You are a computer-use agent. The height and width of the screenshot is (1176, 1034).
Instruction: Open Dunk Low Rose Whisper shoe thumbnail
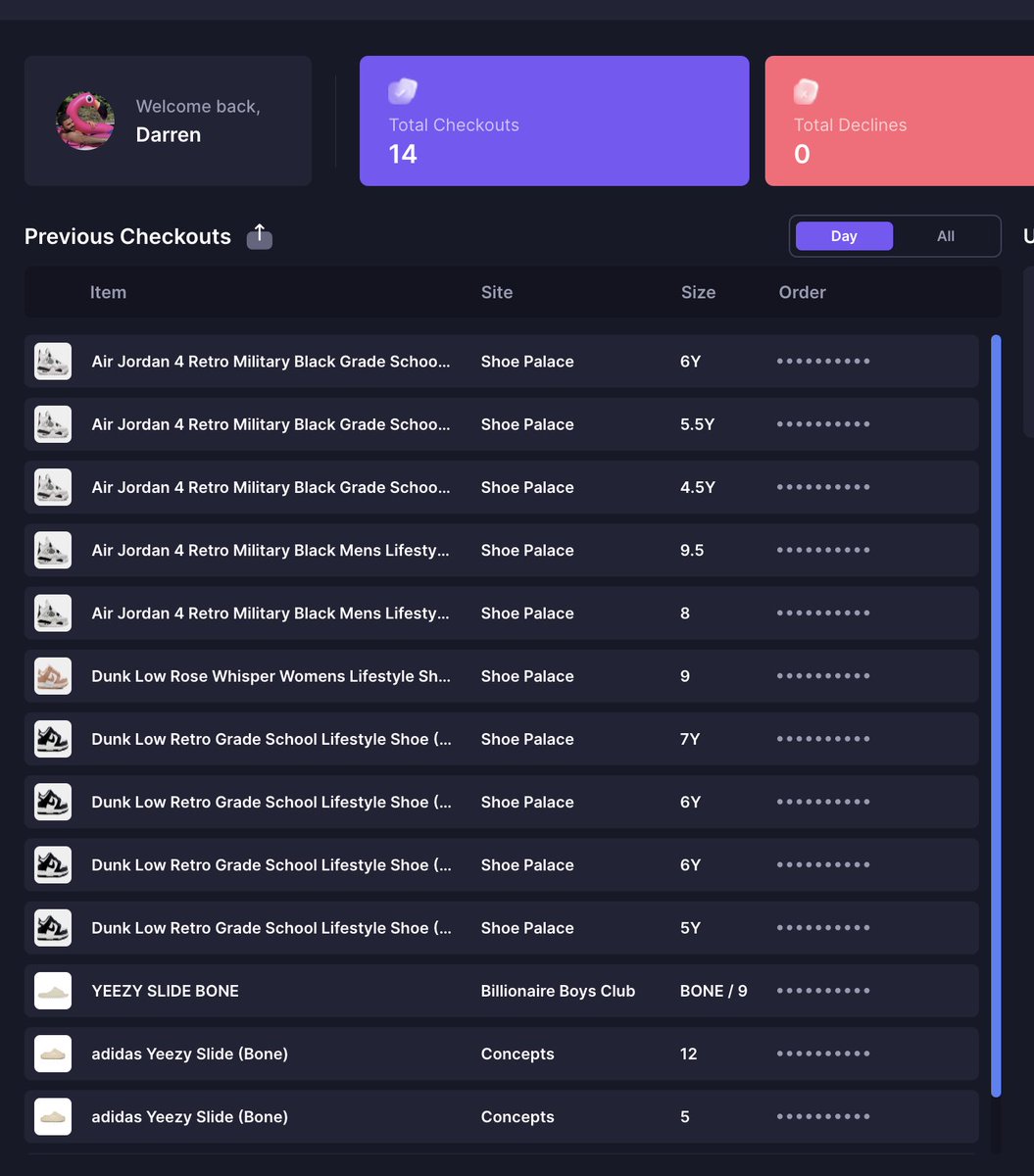click(x=53, y=676)
